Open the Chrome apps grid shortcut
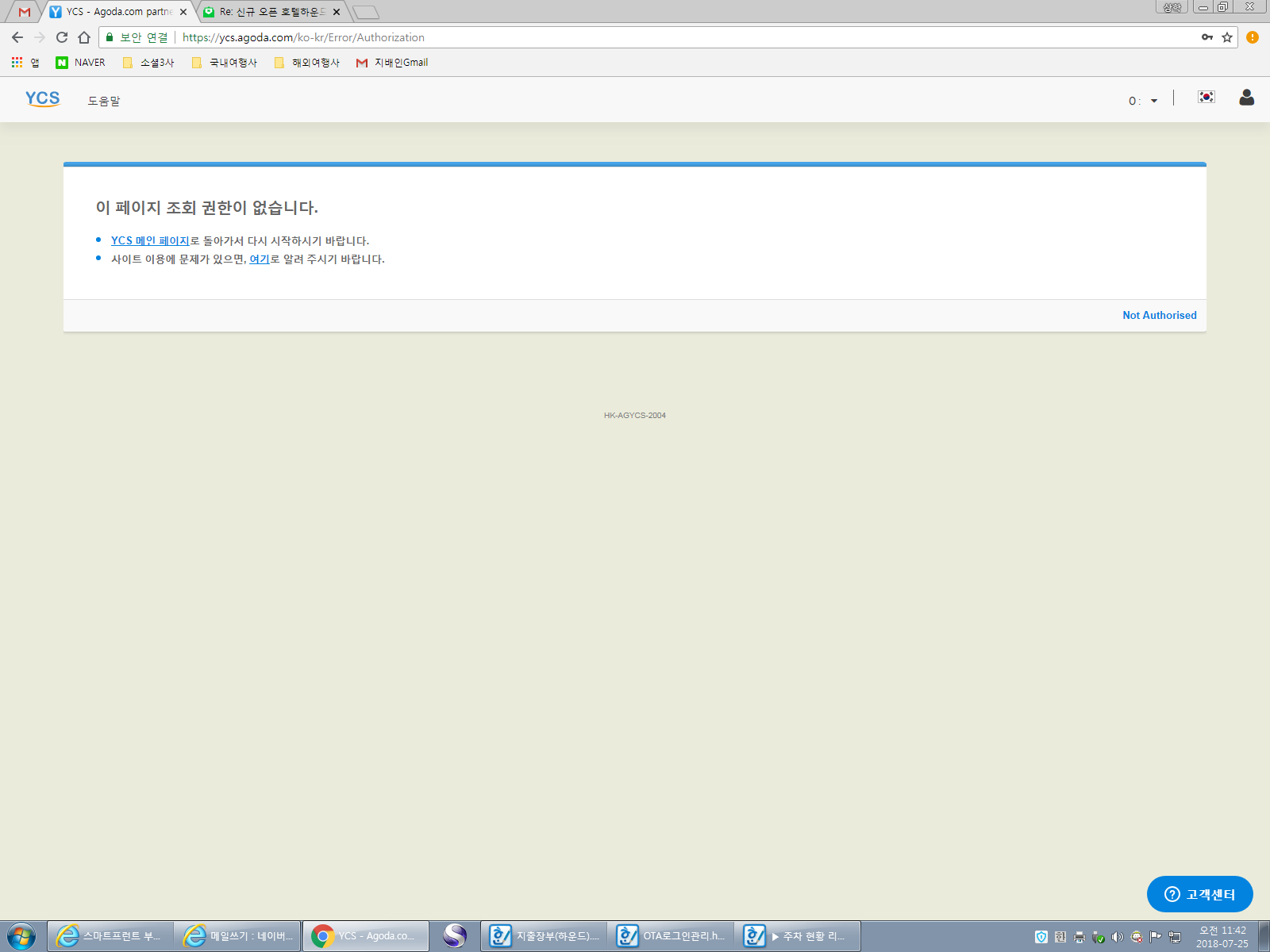 pos(17,62)
